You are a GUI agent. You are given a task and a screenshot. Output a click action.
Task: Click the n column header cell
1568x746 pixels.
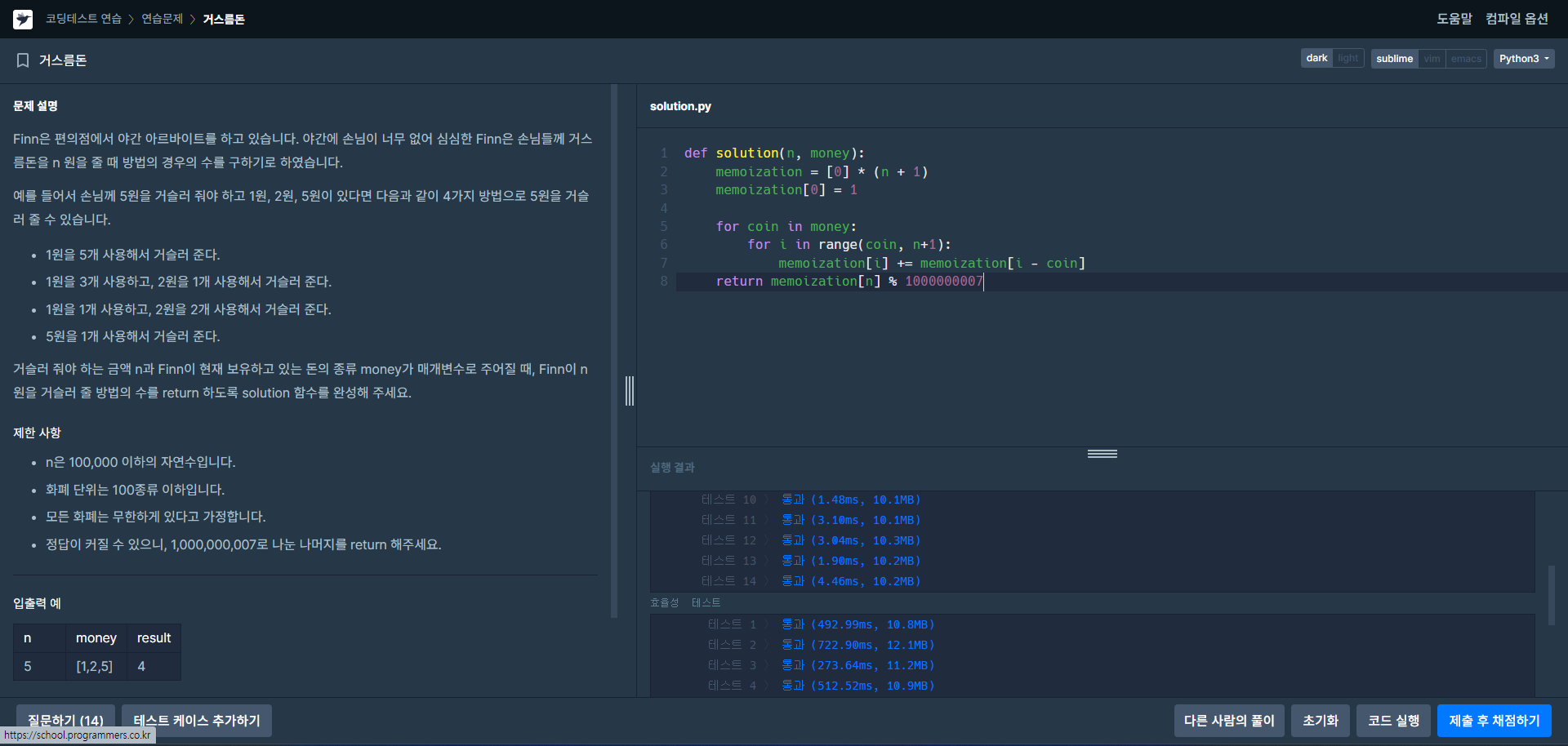[40, 638]
